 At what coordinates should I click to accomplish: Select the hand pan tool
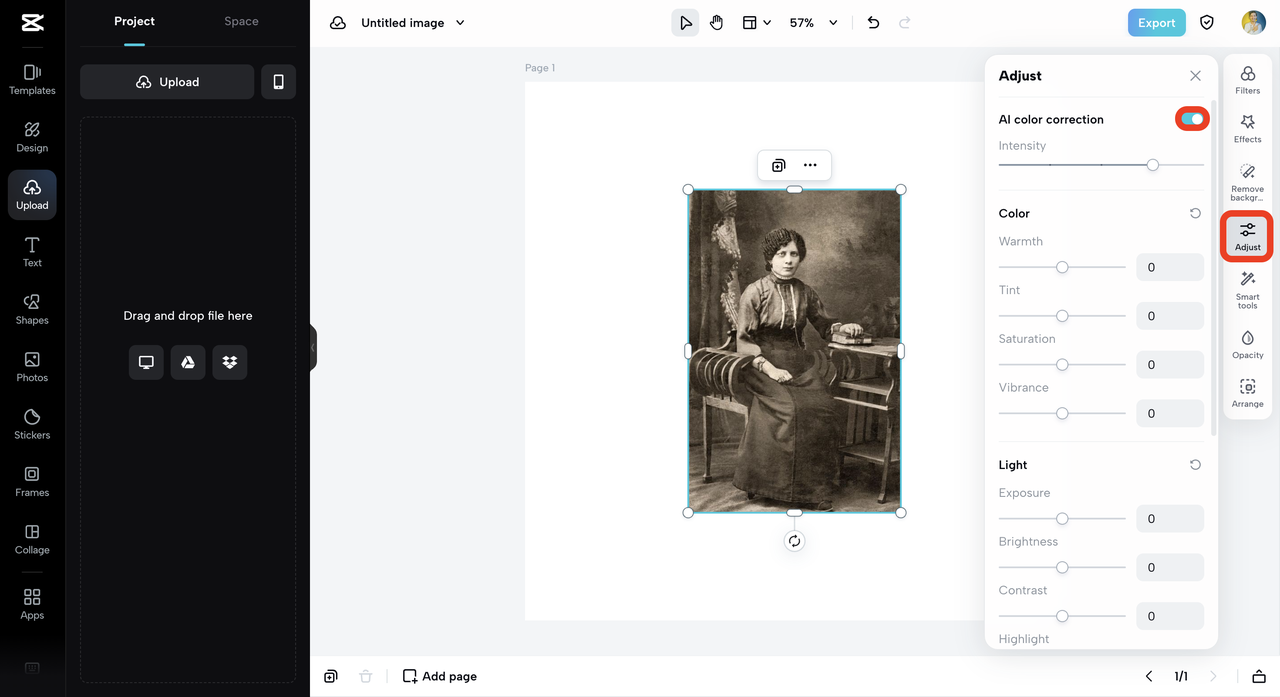[x=716, y=23]
